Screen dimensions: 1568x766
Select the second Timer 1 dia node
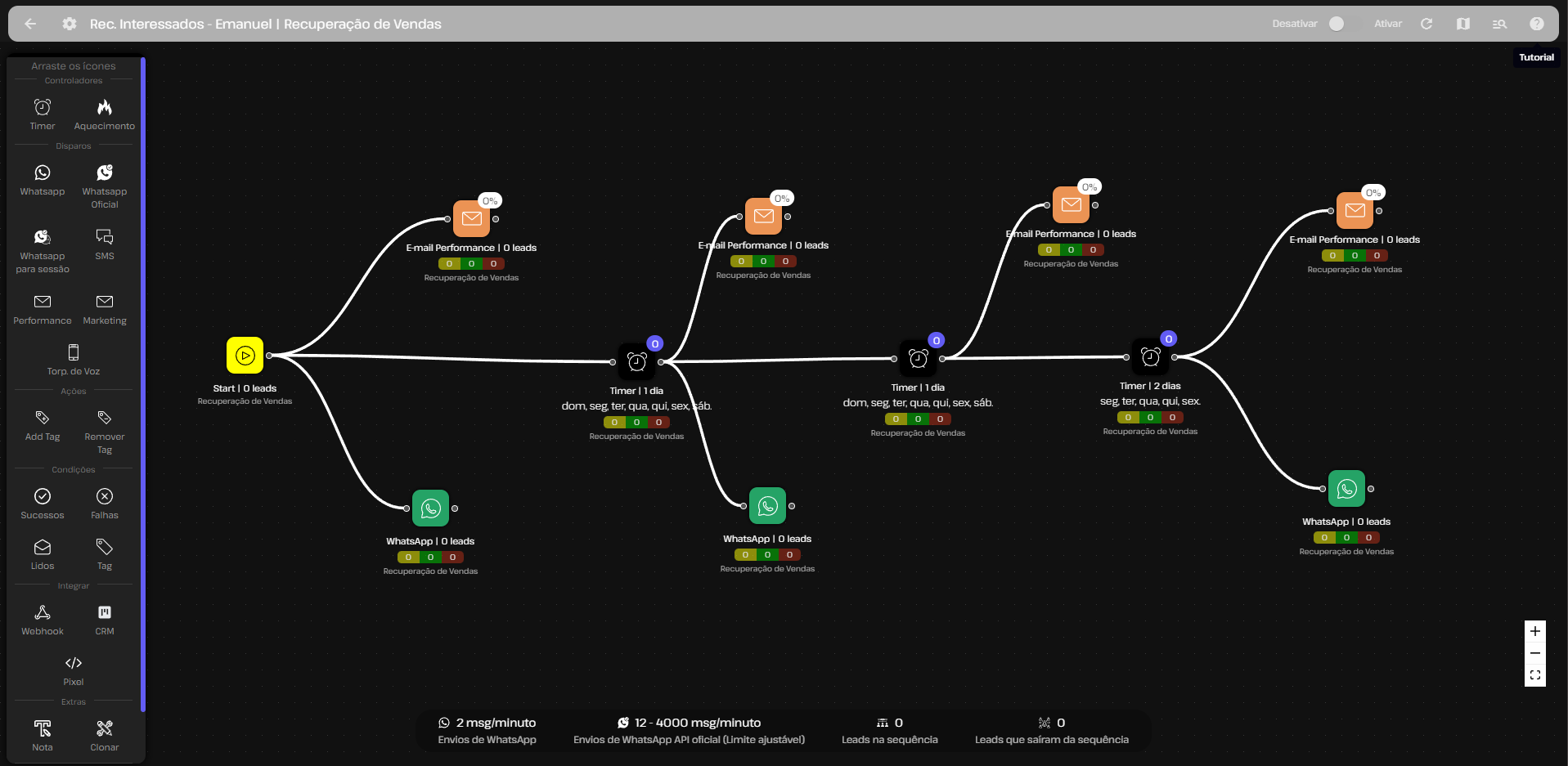click(919, 357)
